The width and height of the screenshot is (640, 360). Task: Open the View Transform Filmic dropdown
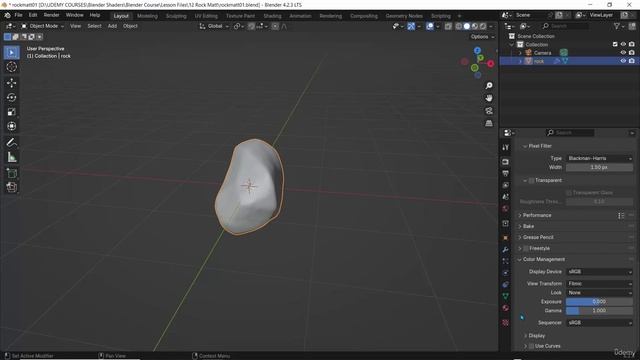click(x=599, y=283)
